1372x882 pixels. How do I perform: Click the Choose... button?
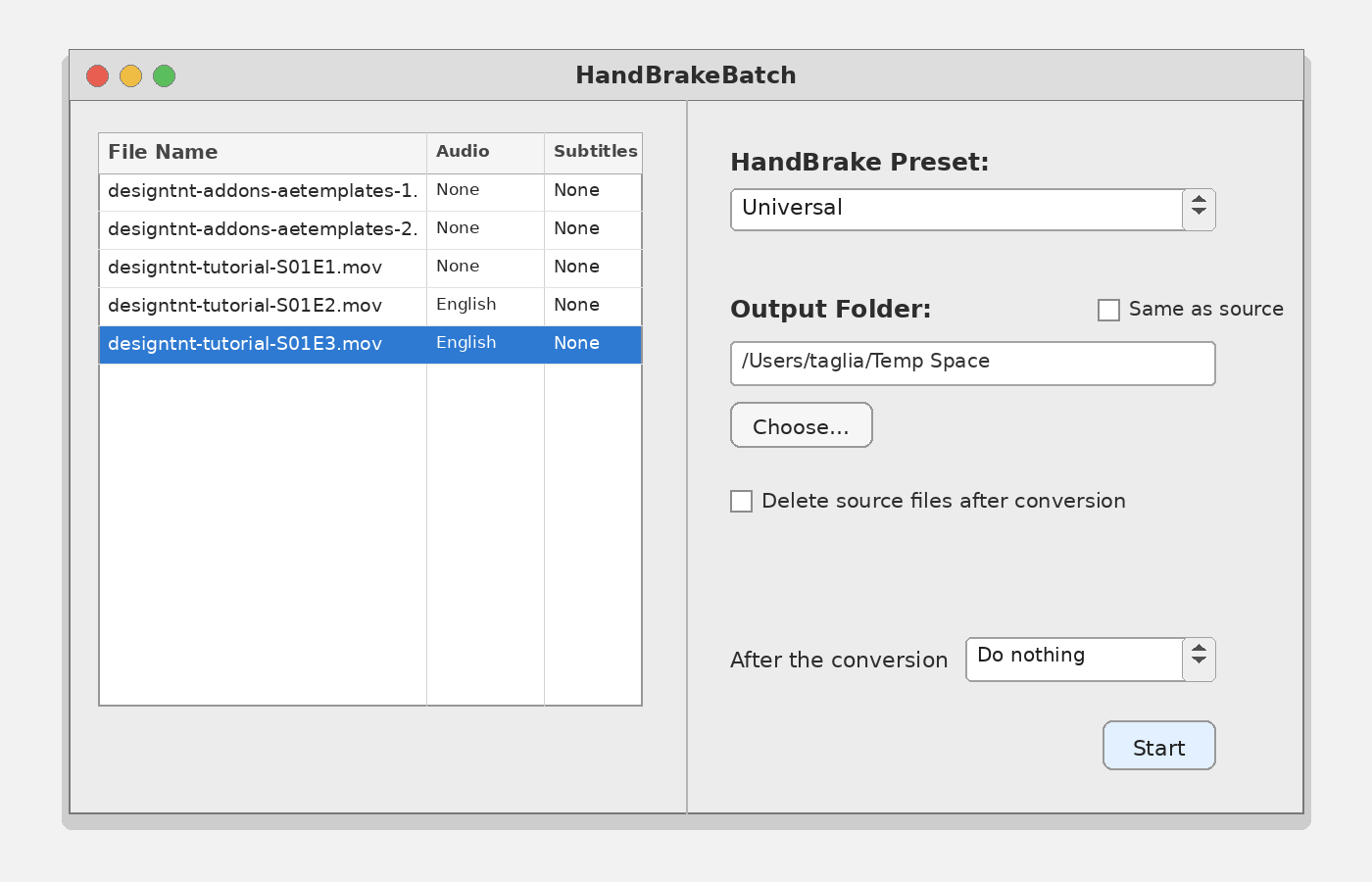click(802, 425)
